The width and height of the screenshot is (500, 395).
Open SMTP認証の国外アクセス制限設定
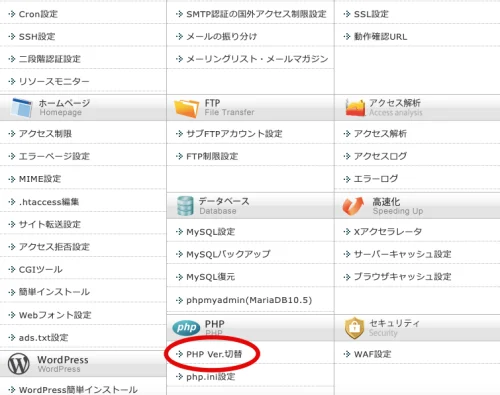(256, 14)
